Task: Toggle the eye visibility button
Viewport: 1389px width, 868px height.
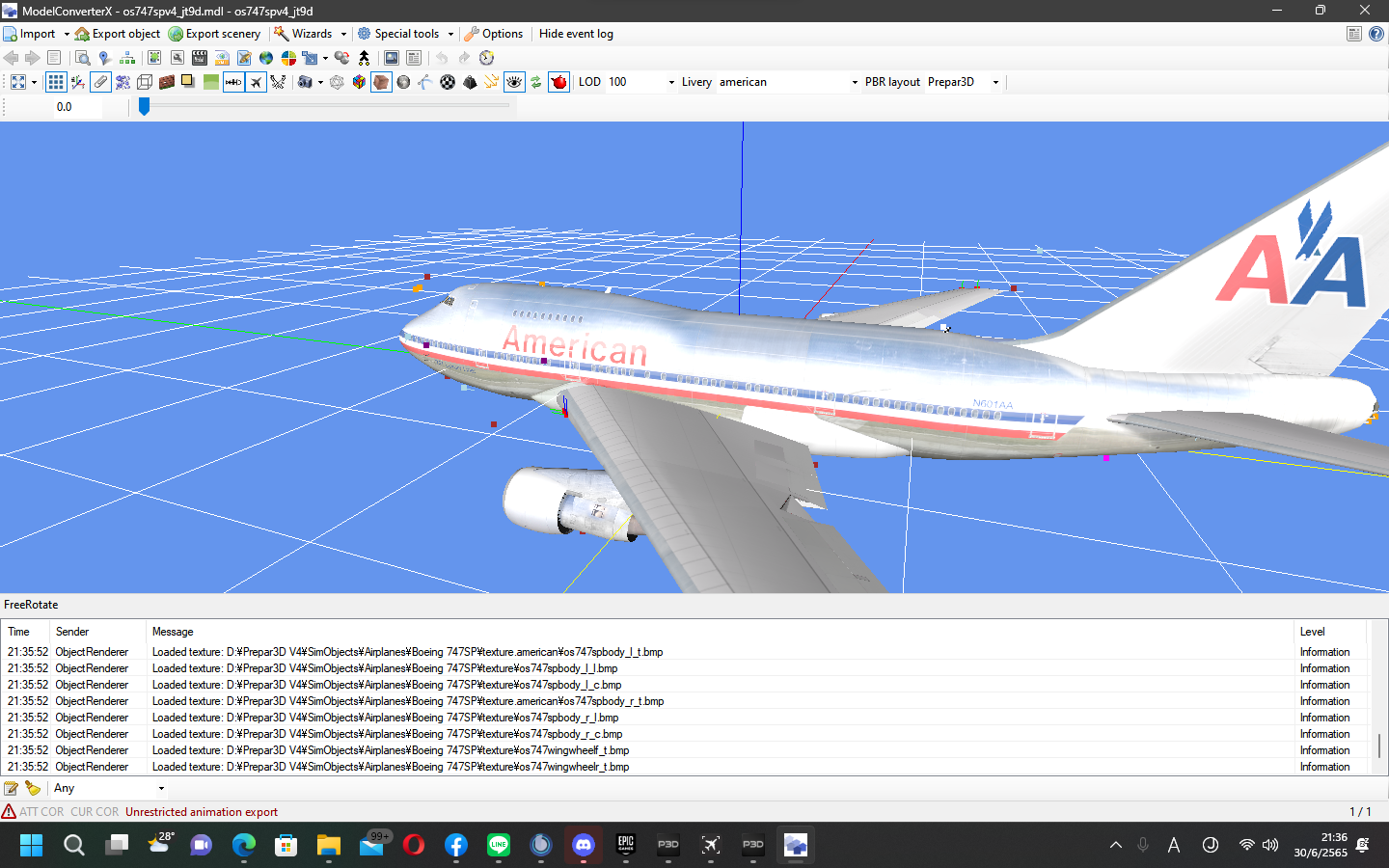Action: 514,82
